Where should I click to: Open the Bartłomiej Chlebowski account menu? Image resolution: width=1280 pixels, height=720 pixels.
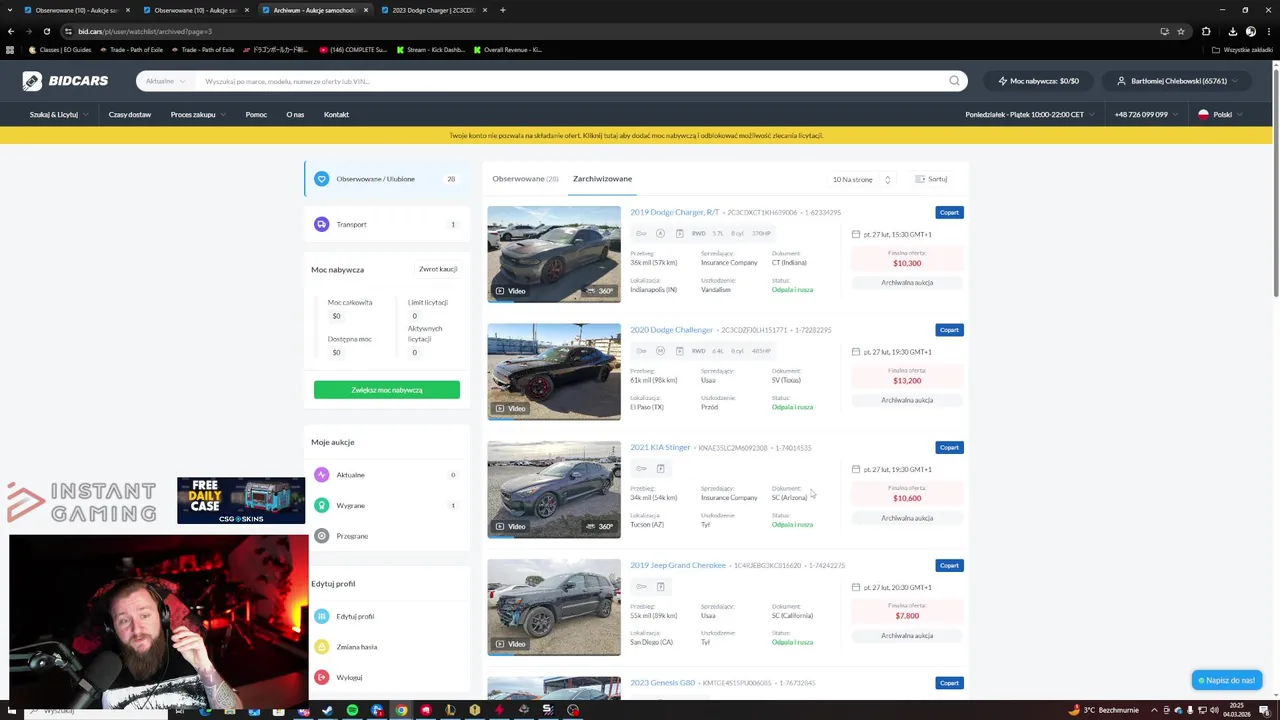pos(1178,81)
